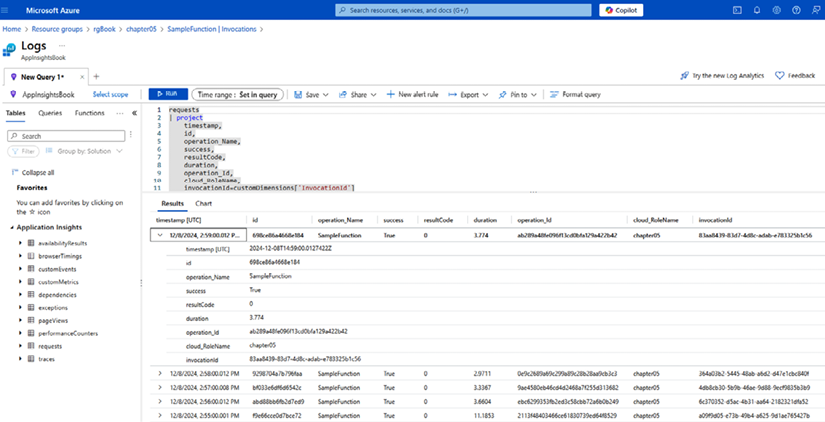825x422 pixels.
Task: Expand the browserTimings table
Action: pos(20,256)
